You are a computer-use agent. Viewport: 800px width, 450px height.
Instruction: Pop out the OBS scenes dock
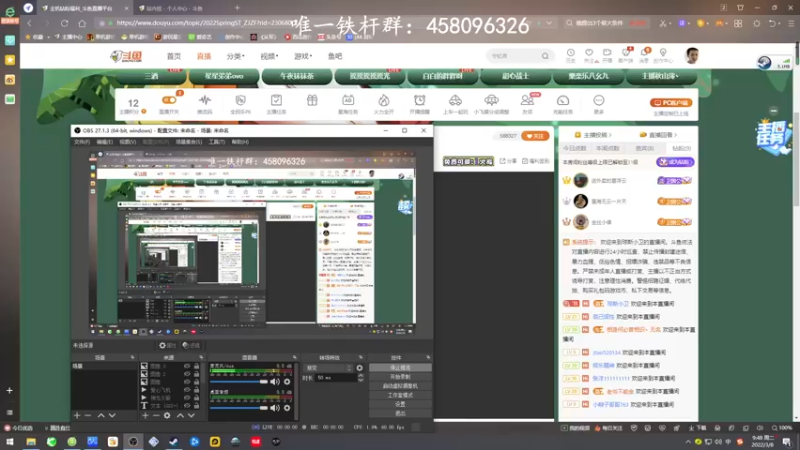[x=133, y=358]
